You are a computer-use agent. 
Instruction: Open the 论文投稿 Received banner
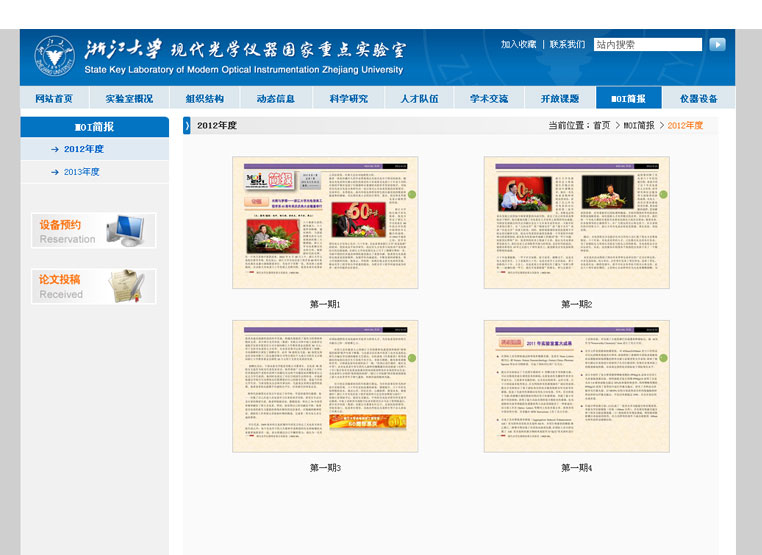click(94, 286)
